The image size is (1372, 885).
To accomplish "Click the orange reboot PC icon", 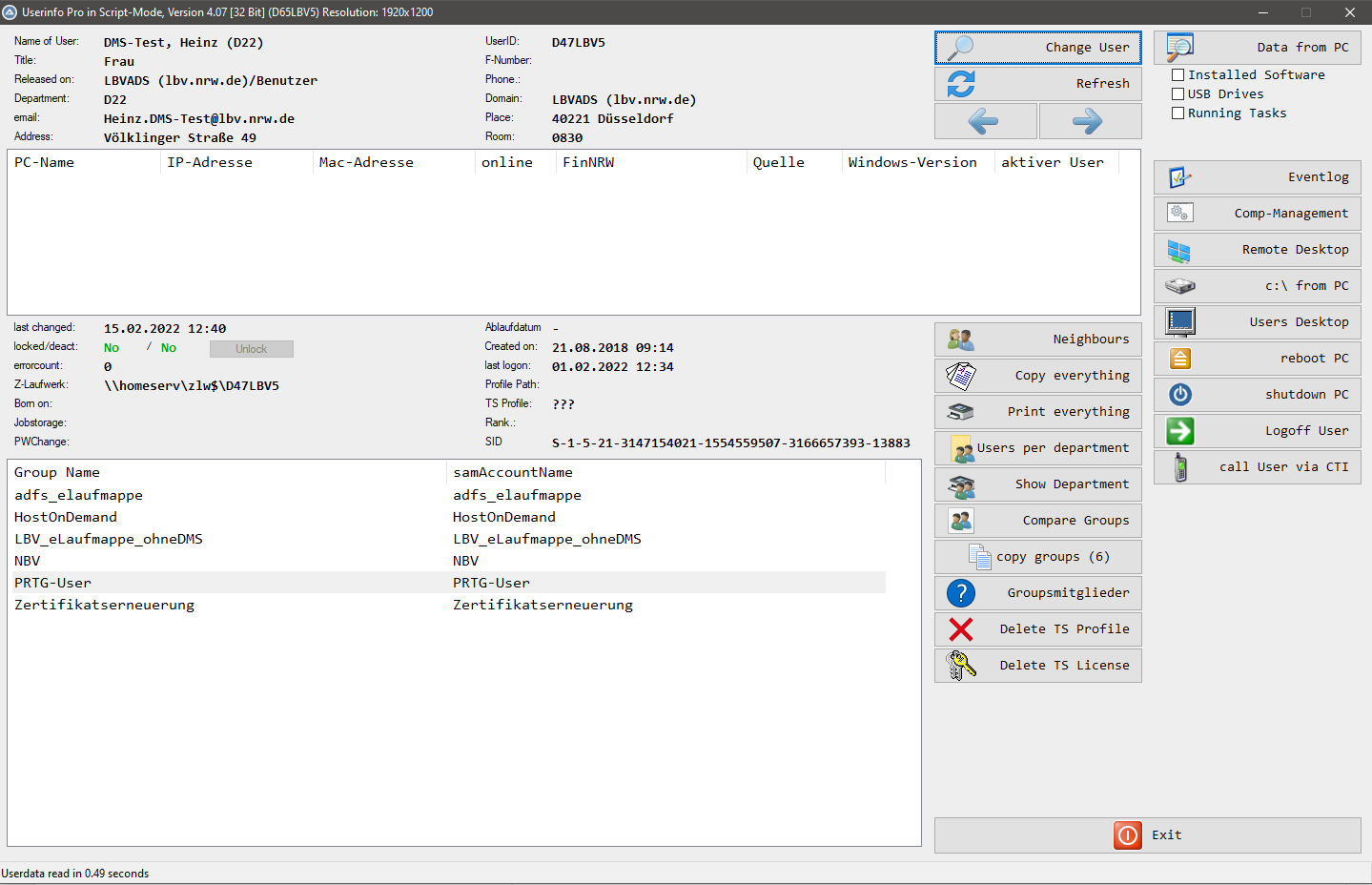I will [1180, 359].
